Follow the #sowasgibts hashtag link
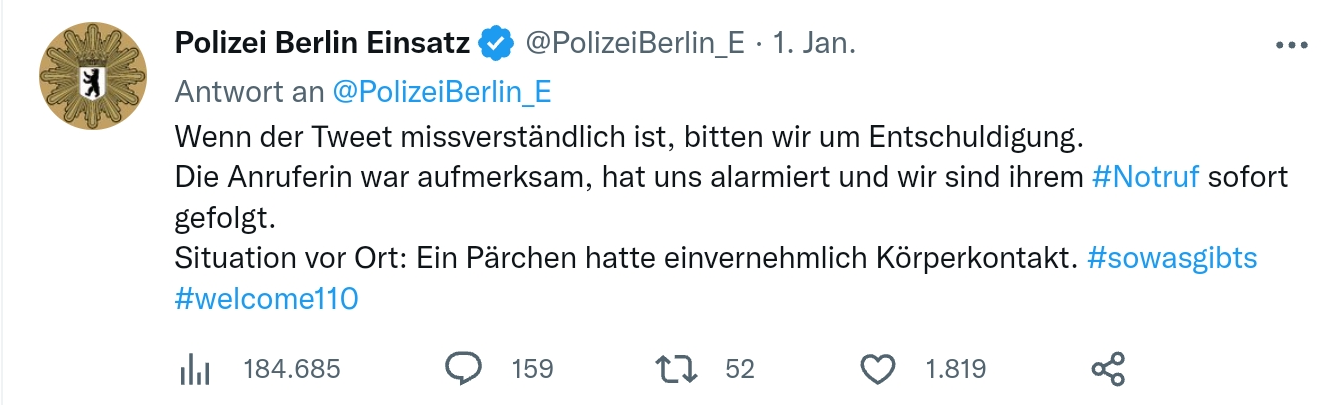 (1171, 258)
